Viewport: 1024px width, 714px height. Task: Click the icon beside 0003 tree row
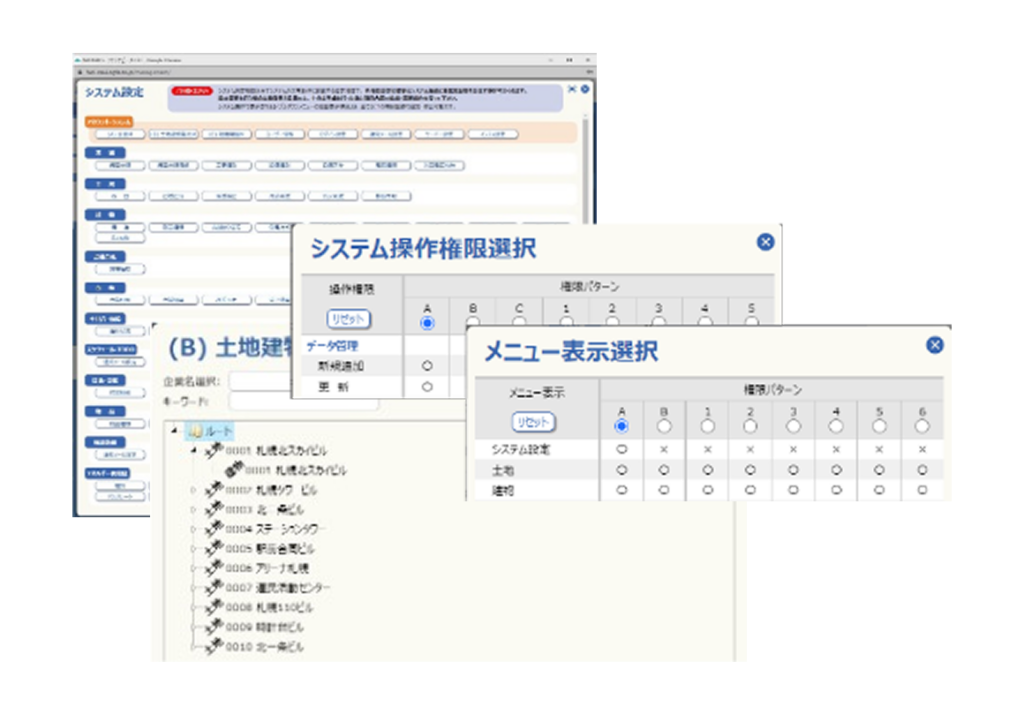(x=214, y=509)
